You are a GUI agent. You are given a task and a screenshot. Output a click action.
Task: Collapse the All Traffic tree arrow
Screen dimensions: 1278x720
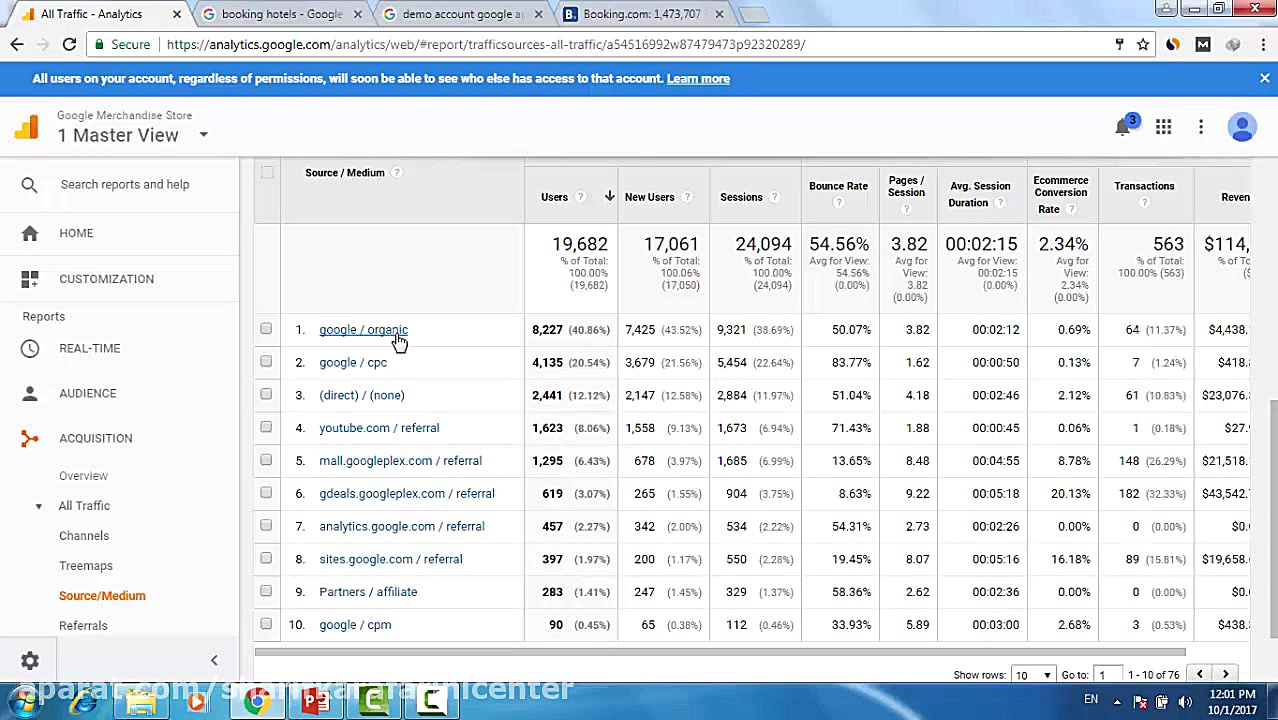(39, 506)
